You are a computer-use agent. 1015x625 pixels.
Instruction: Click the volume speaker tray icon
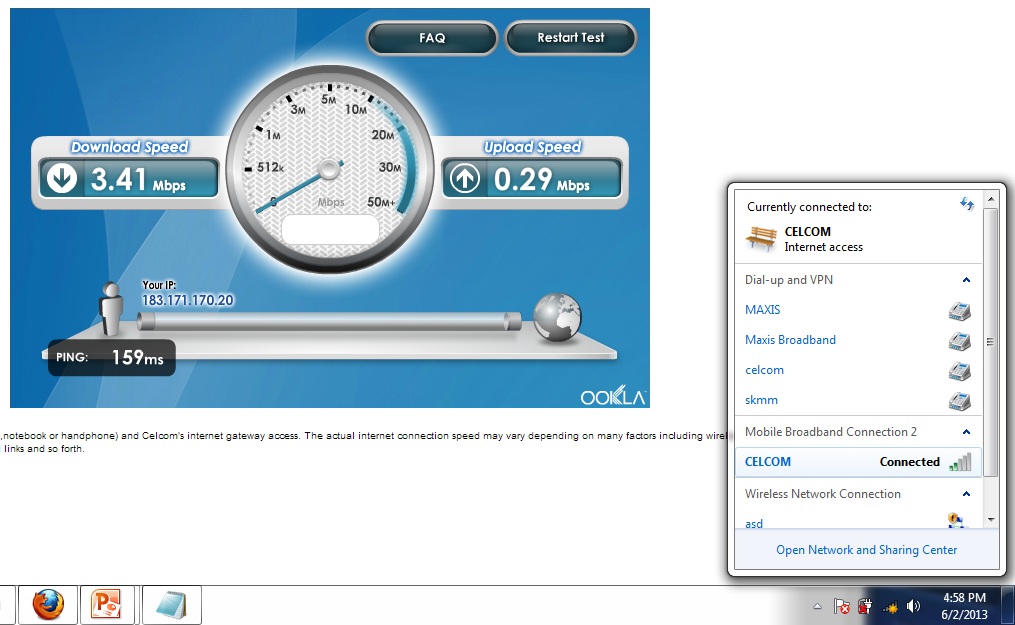(913, 606)
